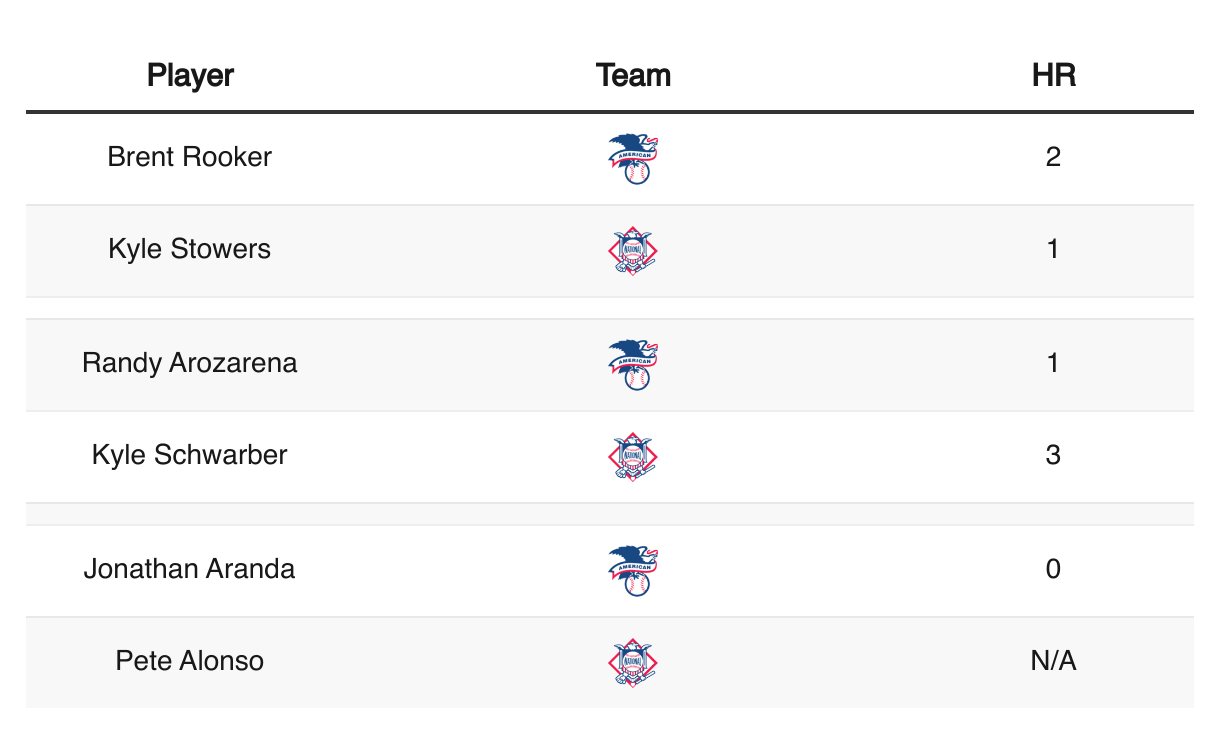This screenshot has height=734, width=1220.
Task: Click American League logo beside Jonathan Aranda
Action: pyautogui.click(x=633, y=570)
